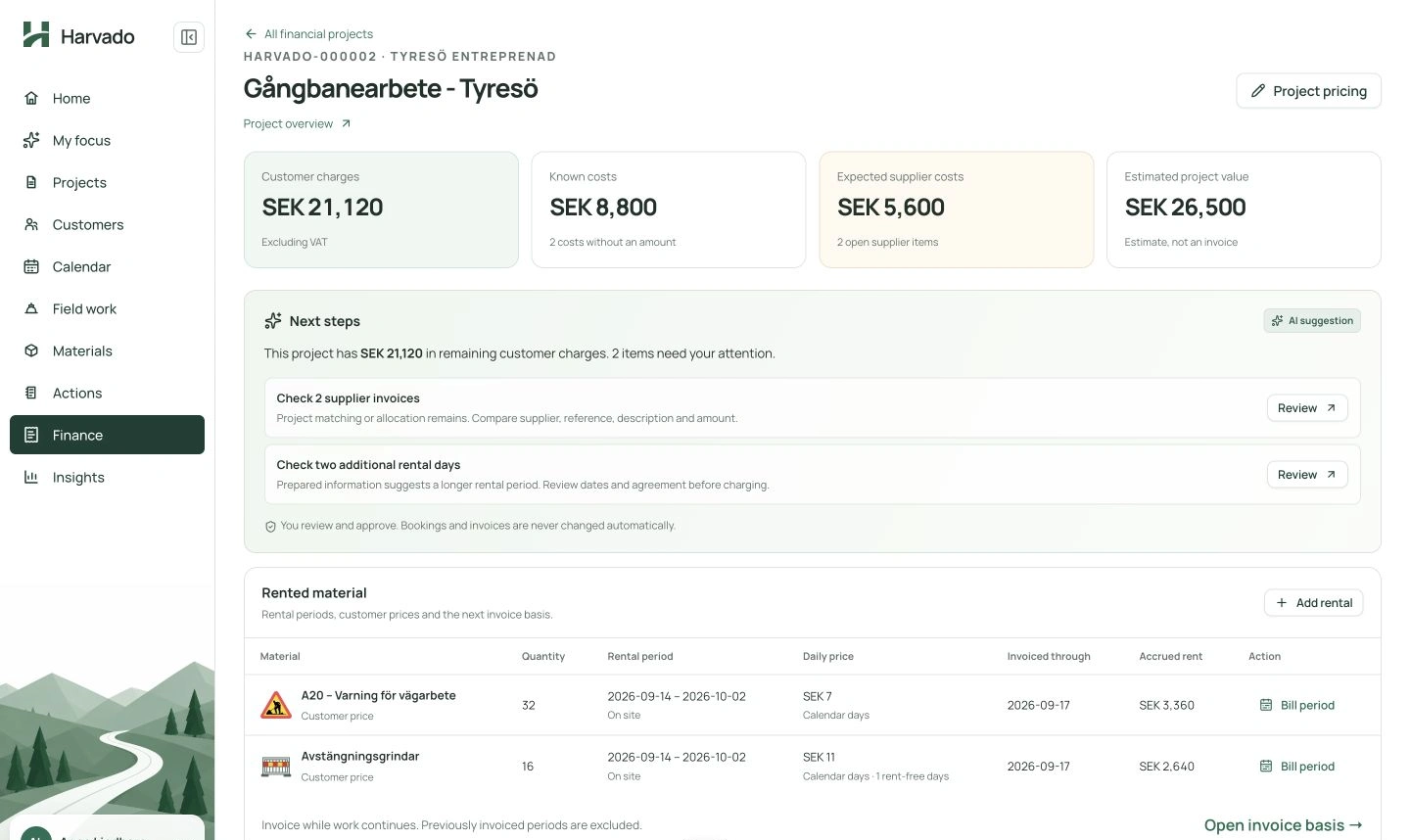Click the plus icon in Add rental
This screenshot has width=1410, height=840.
coord(1281,603)
